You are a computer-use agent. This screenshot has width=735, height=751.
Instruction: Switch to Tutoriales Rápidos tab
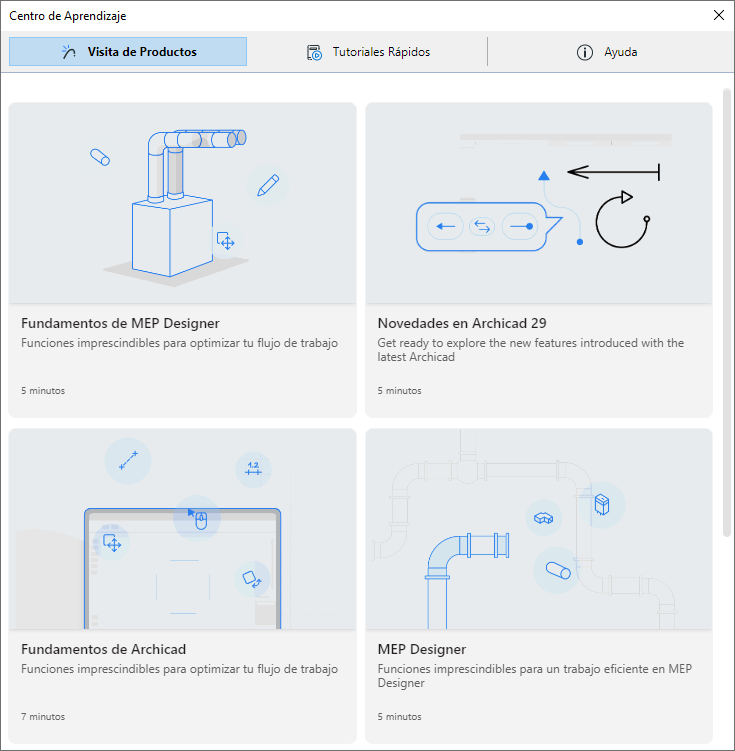click(x=368, y=52)
